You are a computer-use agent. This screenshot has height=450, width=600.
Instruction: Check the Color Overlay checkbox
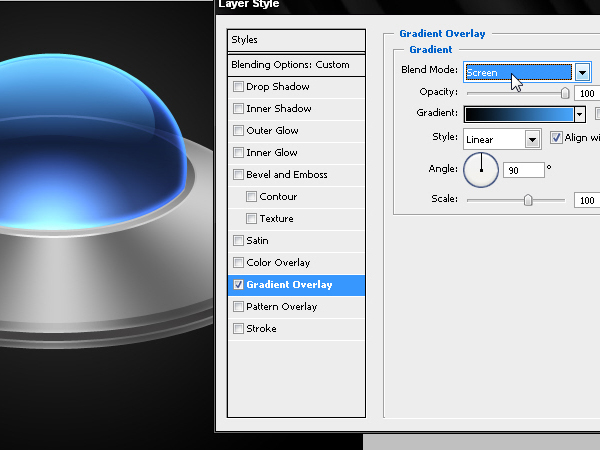238,262
